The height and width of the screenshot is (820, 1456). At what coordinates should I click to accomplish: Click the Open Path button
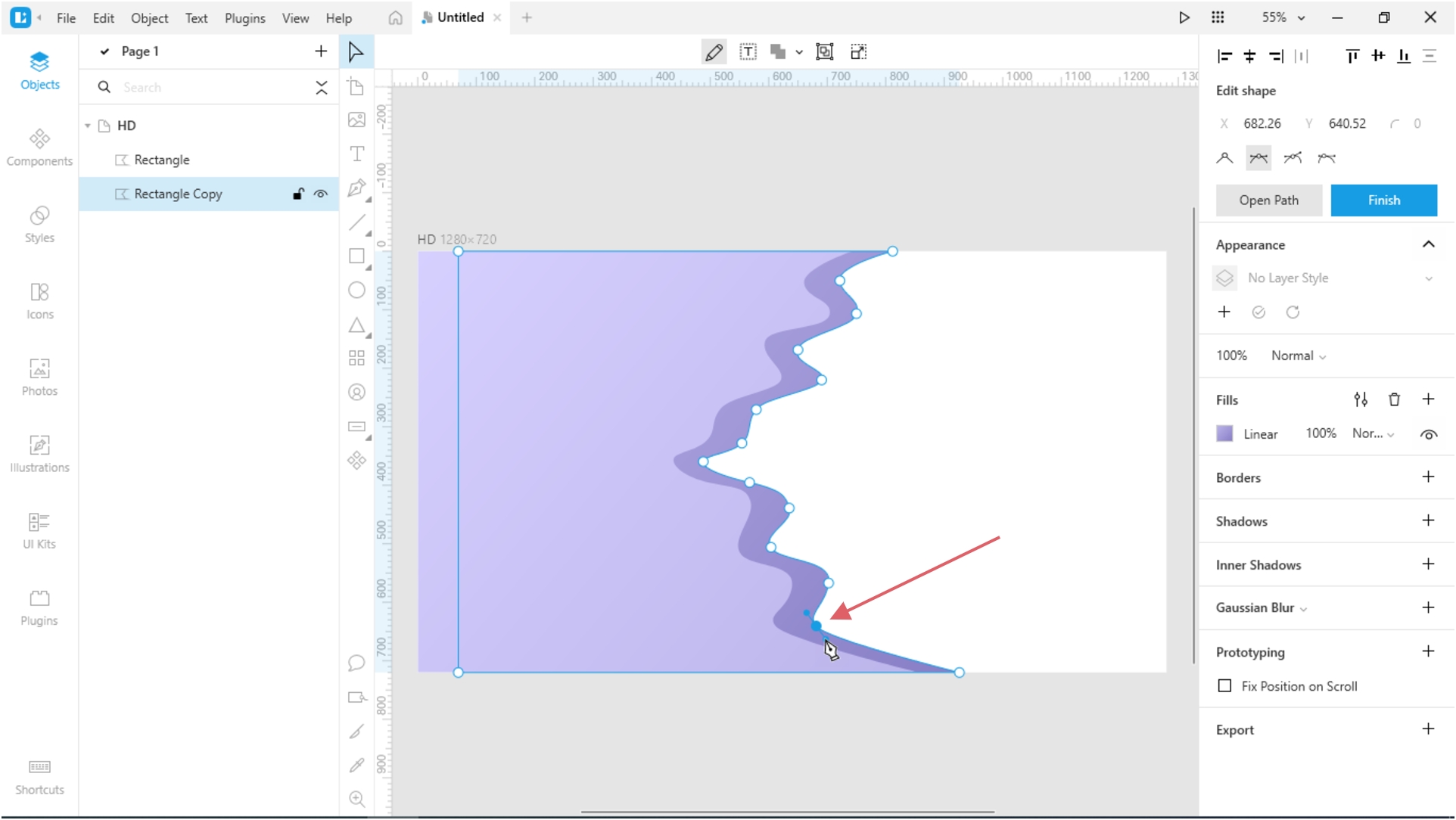click(x=1269, y=200)
